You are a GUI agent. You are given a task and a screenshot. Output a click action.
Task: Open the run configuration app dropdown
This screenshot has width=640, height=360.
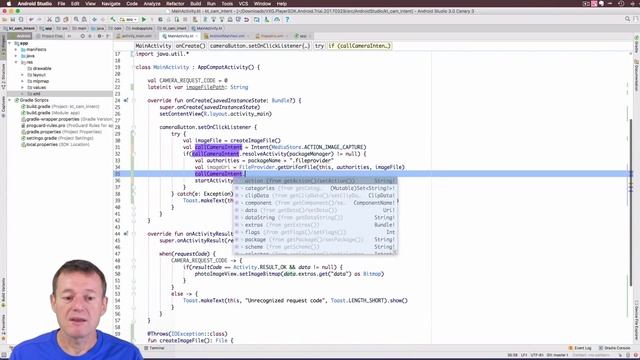[x=129, y=20]
